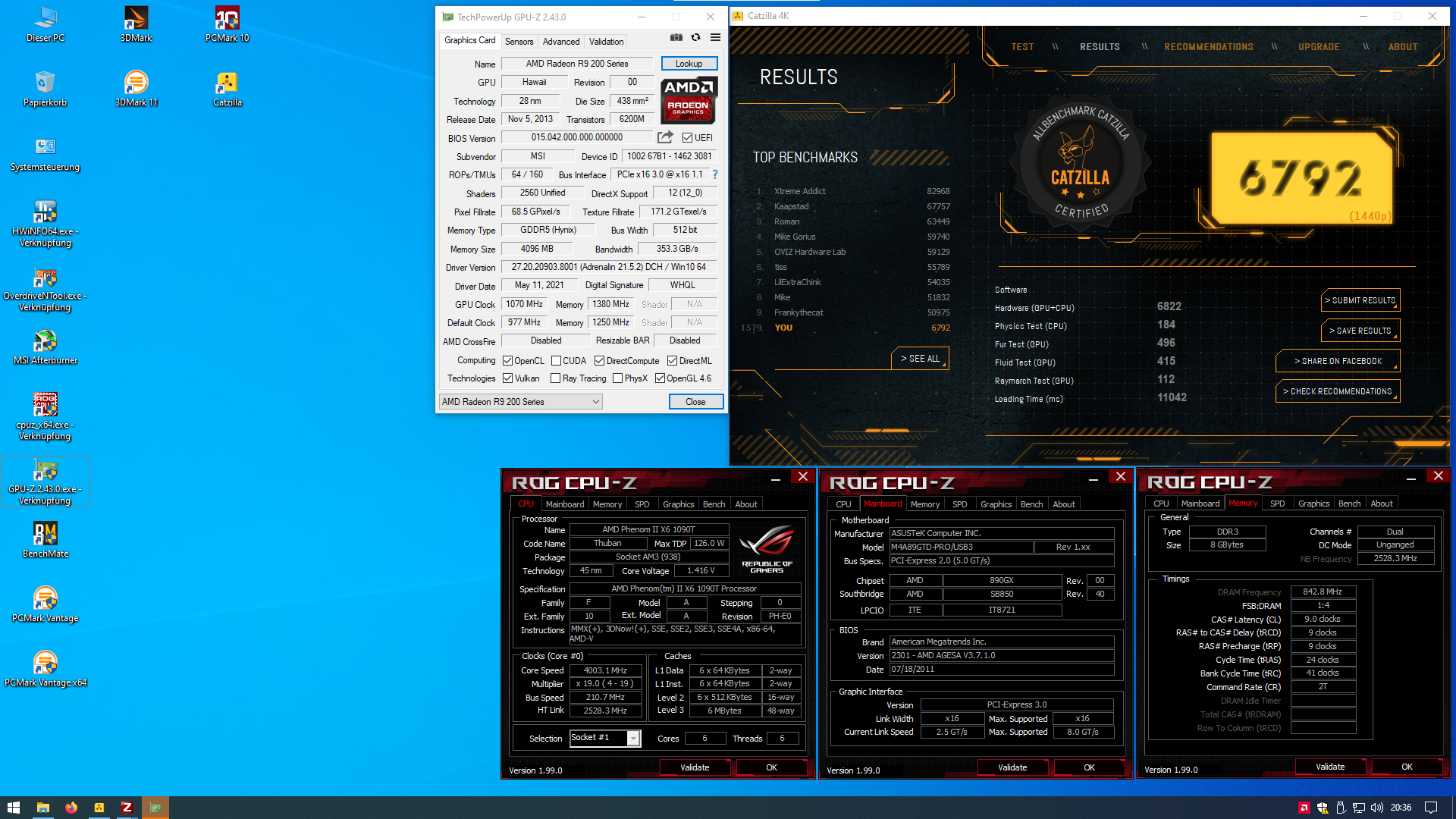Click CHECK RECOMMENDATIONS in Catzilla
The width and height of the screenshot is (1456, 819).
1338,391
